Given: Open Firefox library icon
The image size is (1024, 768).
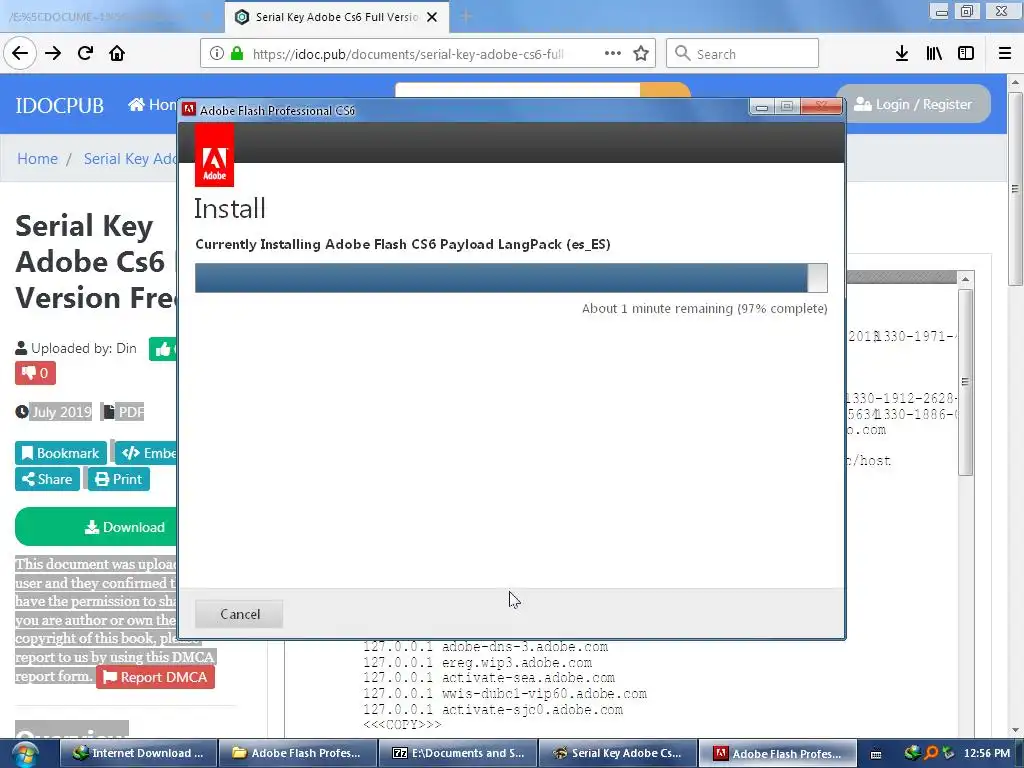Looking at the screenshot, I should (934, 54).
